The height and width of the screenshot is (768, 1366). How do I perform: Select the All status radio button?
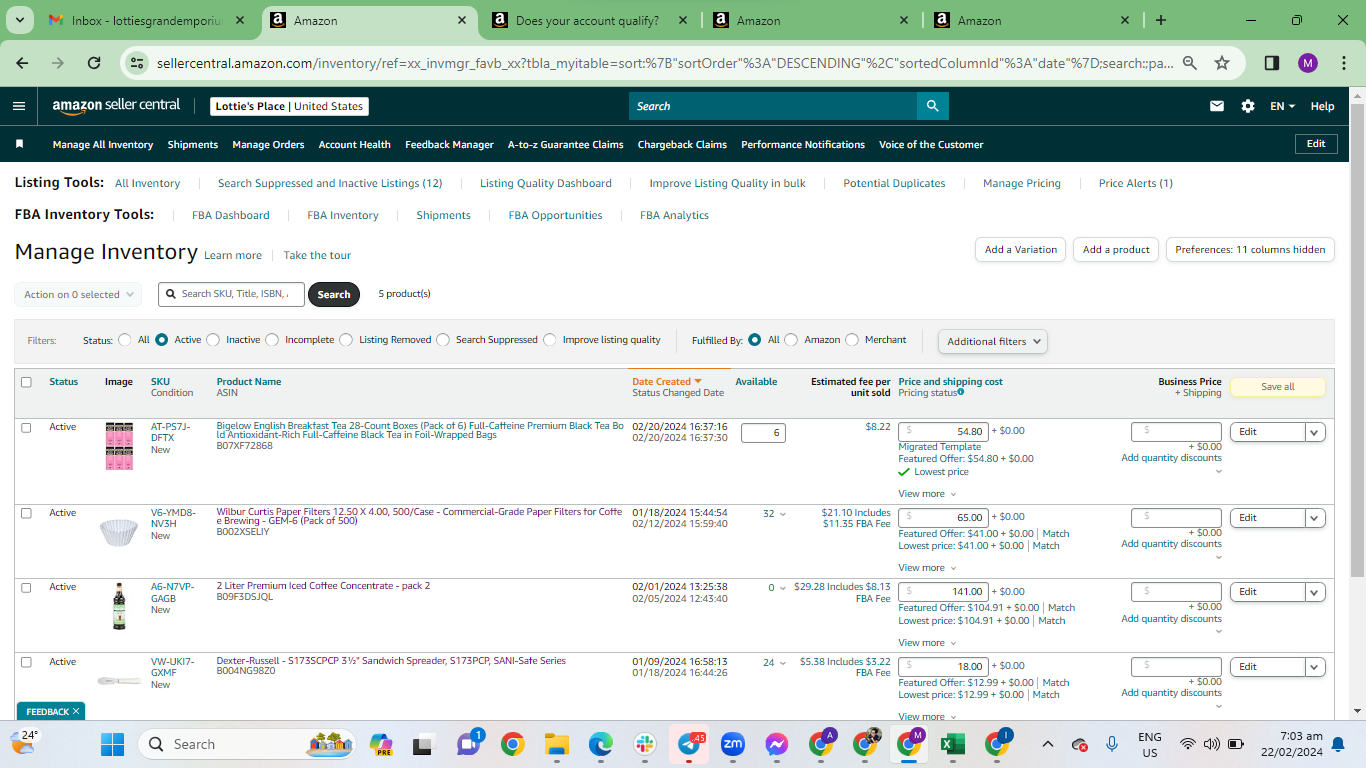tap(125, 340)
